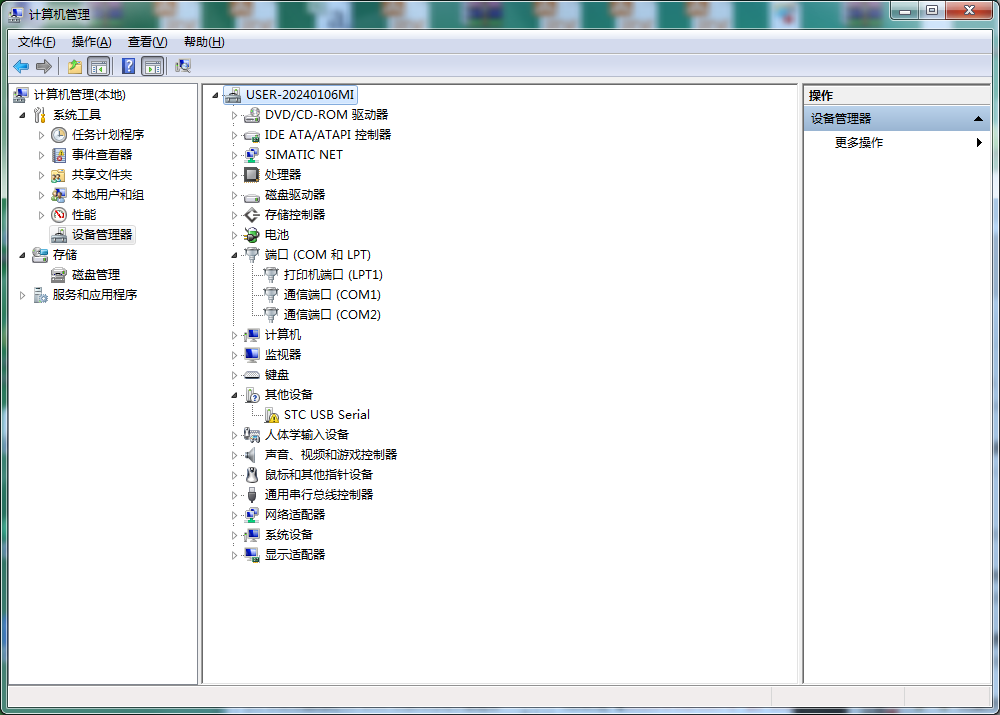The height and width of the screenshot is (715, 1000).
Task: Click the 显示适配器 icon
Action: coord(252,555)
